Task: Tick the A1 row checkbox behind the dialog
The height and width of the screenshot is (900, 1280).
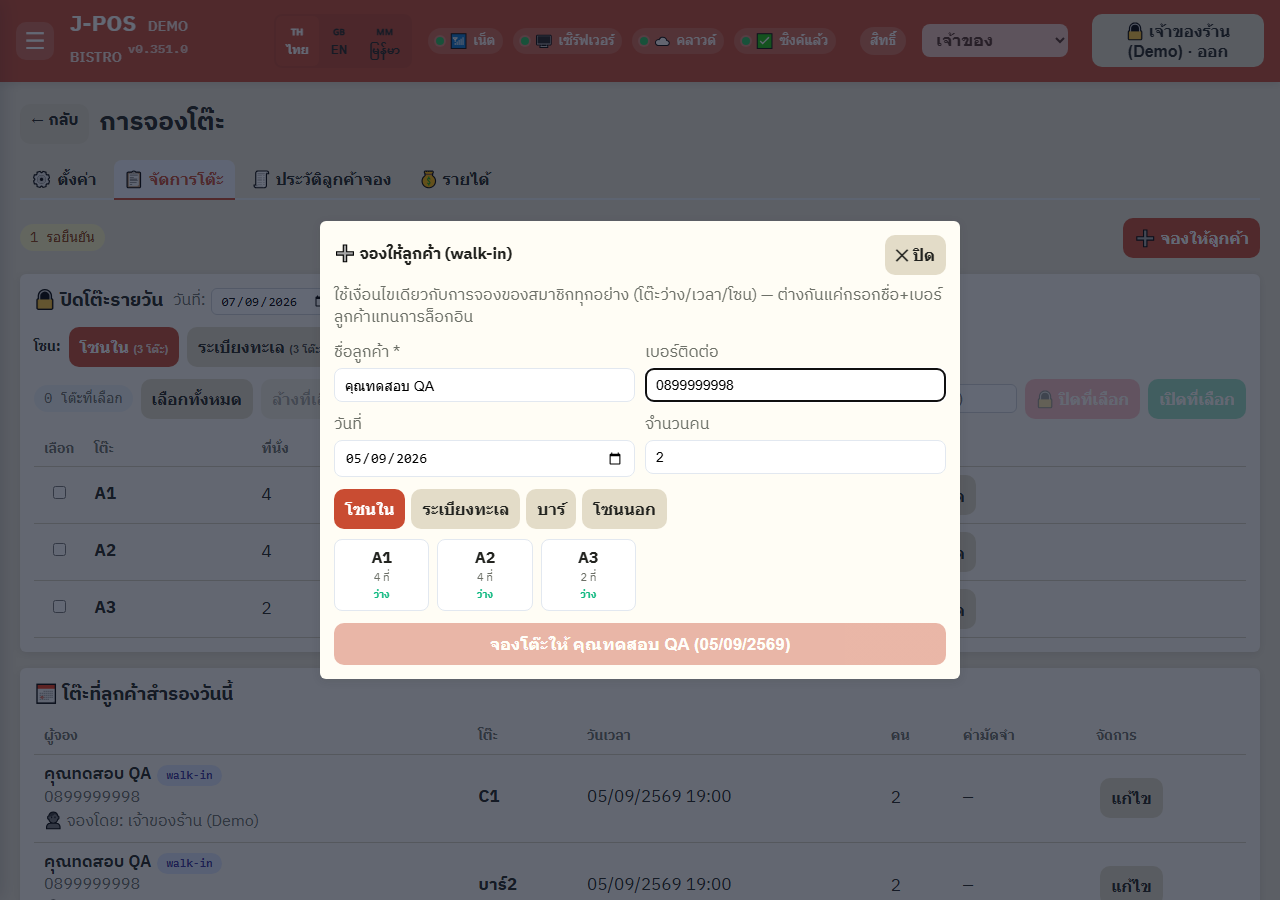Action: point(59,493)
